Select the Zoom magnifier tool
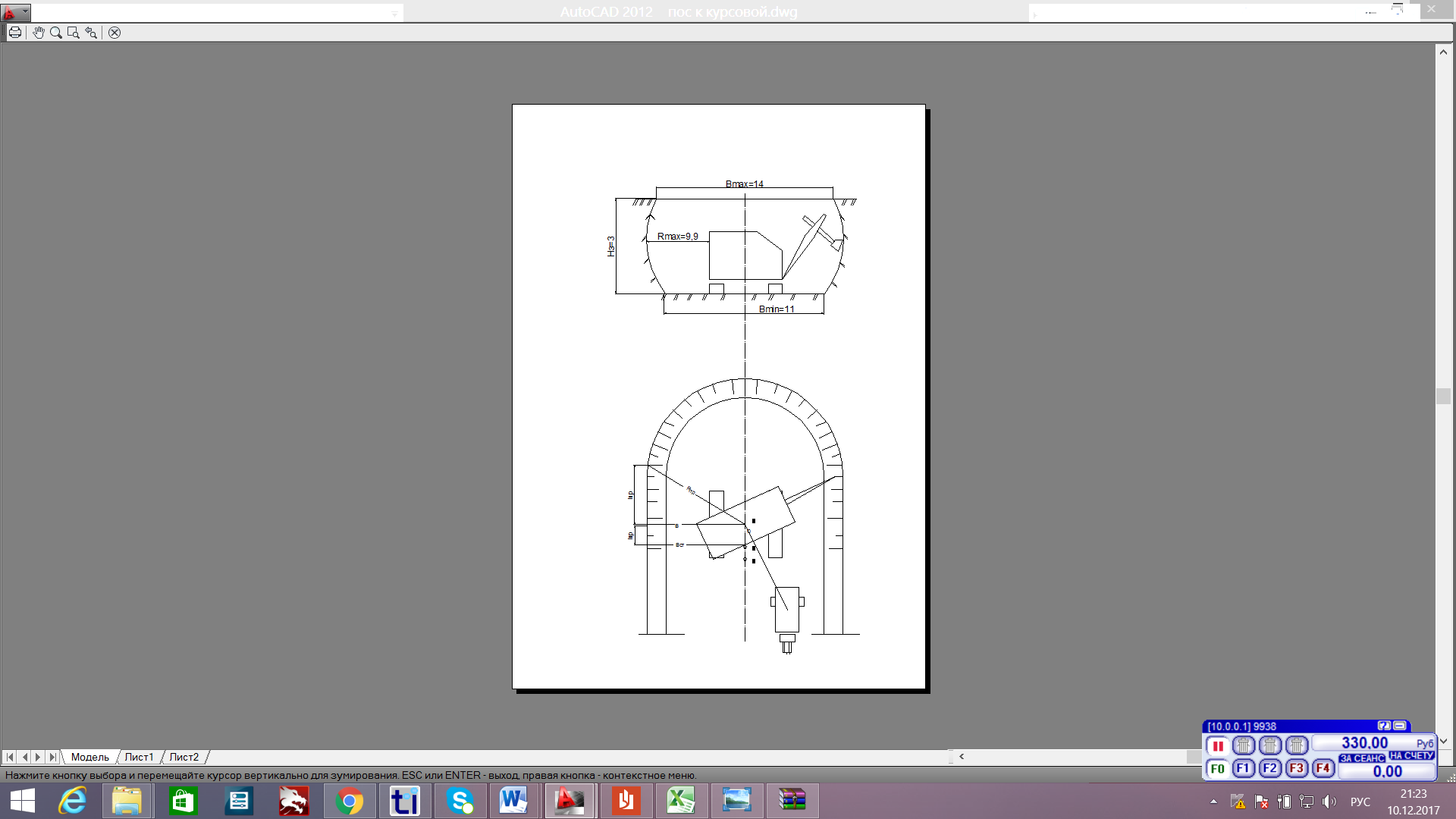 pyautogui.click(x=56, y=33)
